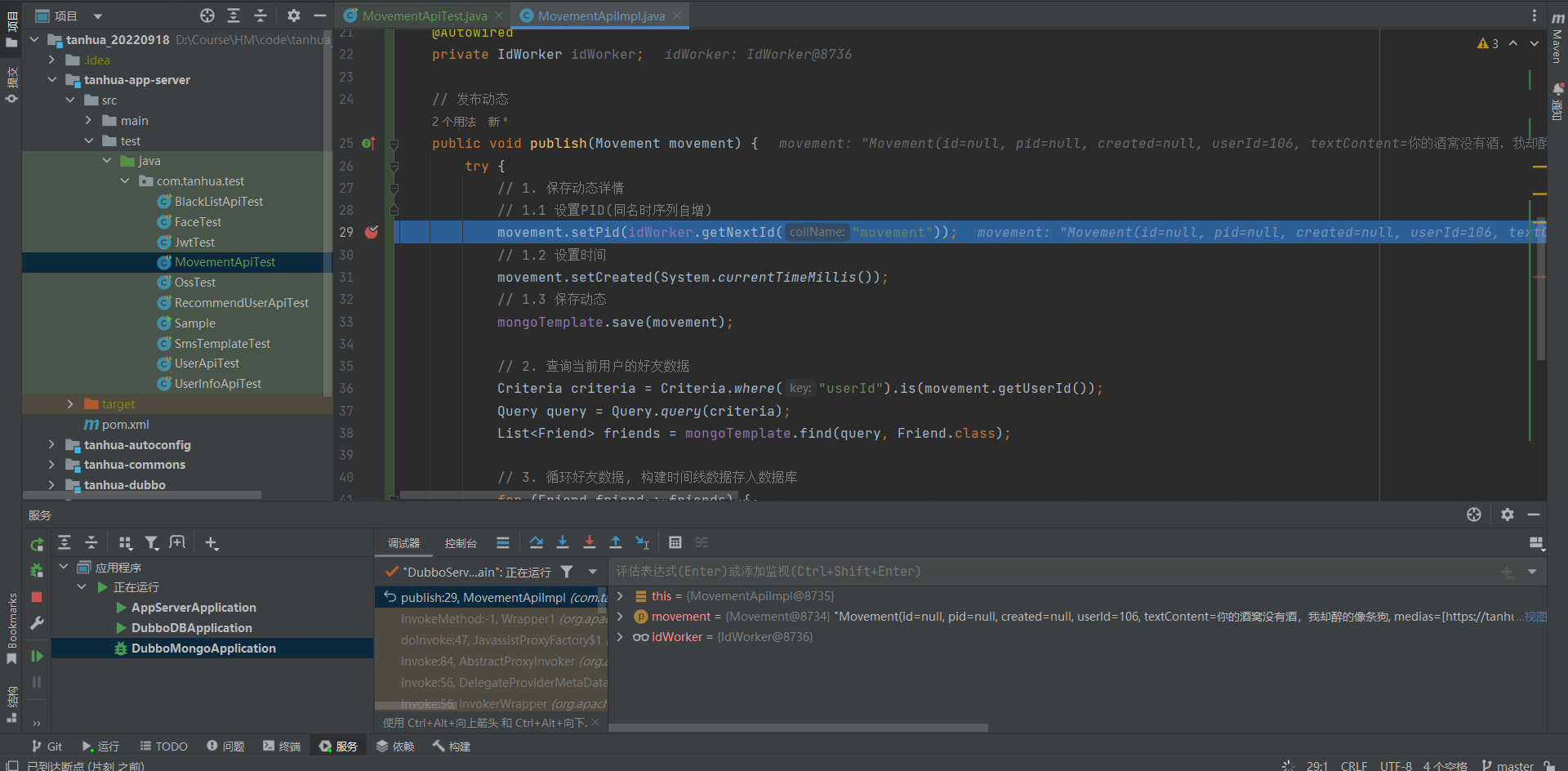Expand the main folder
This screenshot has width=1568, height=771.
click(88, 120)
